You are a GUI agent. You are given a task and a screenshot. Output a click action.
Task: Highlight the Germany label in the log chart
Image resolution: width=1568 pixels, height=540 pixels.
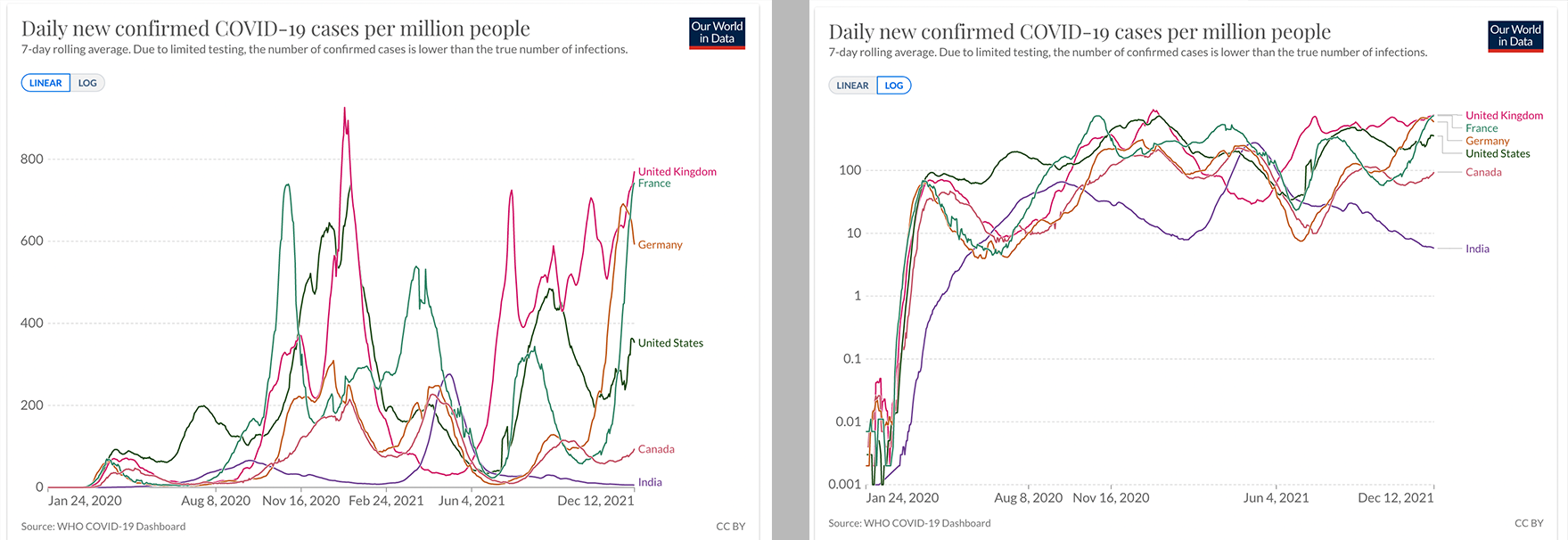(1487, 141)
